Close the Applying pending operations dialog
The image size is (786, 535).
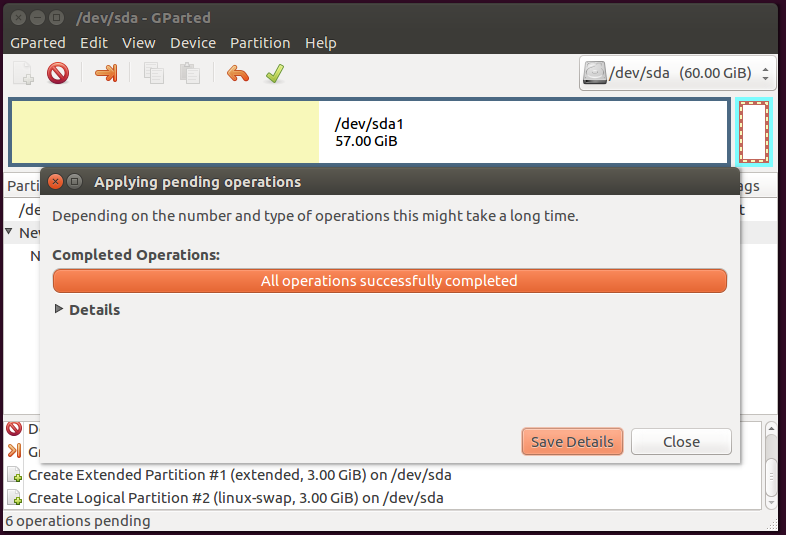click(x=56, y=182)
